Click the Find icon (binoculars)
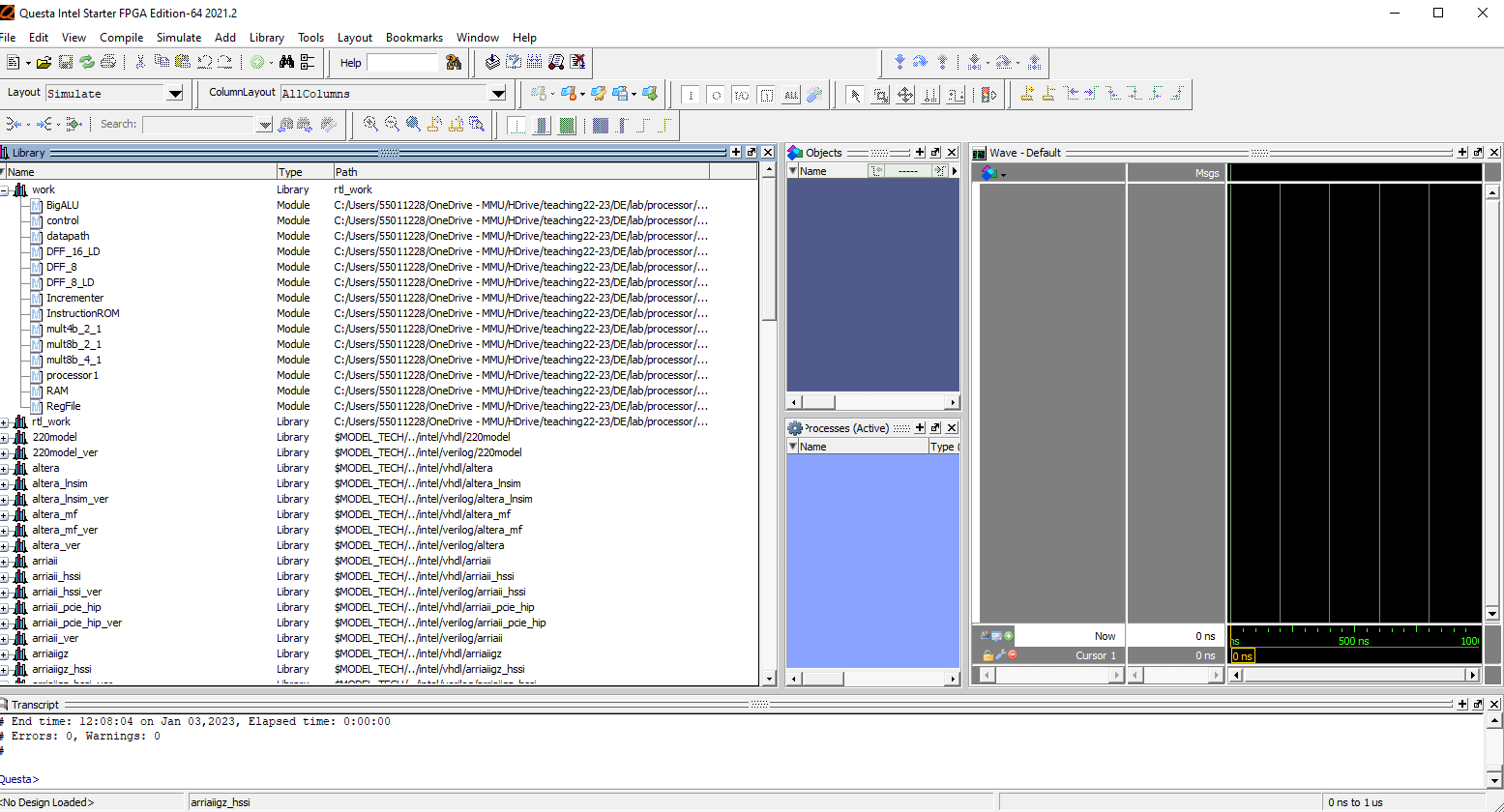The height and width of the screenshot is (812, 1504). (x=285, y=62)
